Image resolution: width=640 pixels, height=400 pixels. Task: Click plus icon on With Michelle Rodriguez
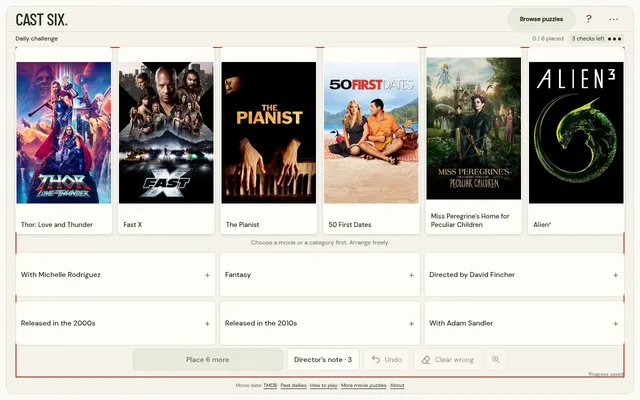207,275
